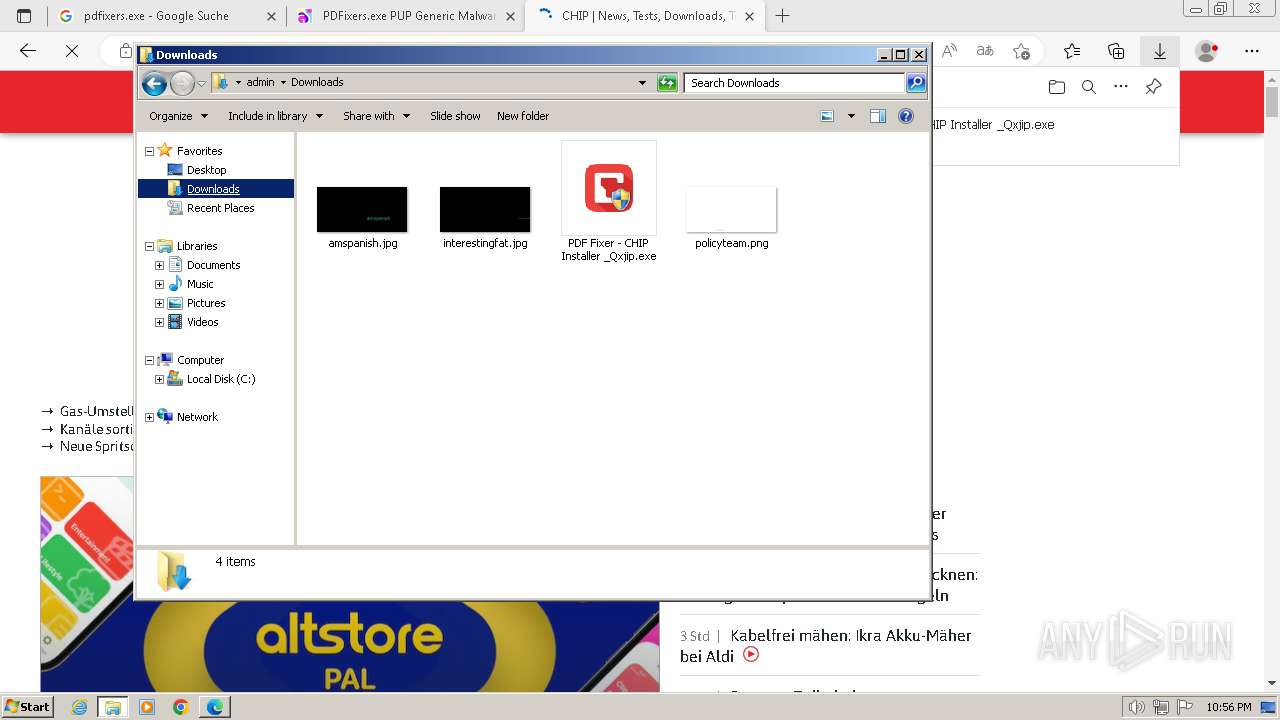This screenshot has height=720, width=1280.
Task: Click Edge tab actions menu icon
Action: pyautogui.click(x=24, y=16)
